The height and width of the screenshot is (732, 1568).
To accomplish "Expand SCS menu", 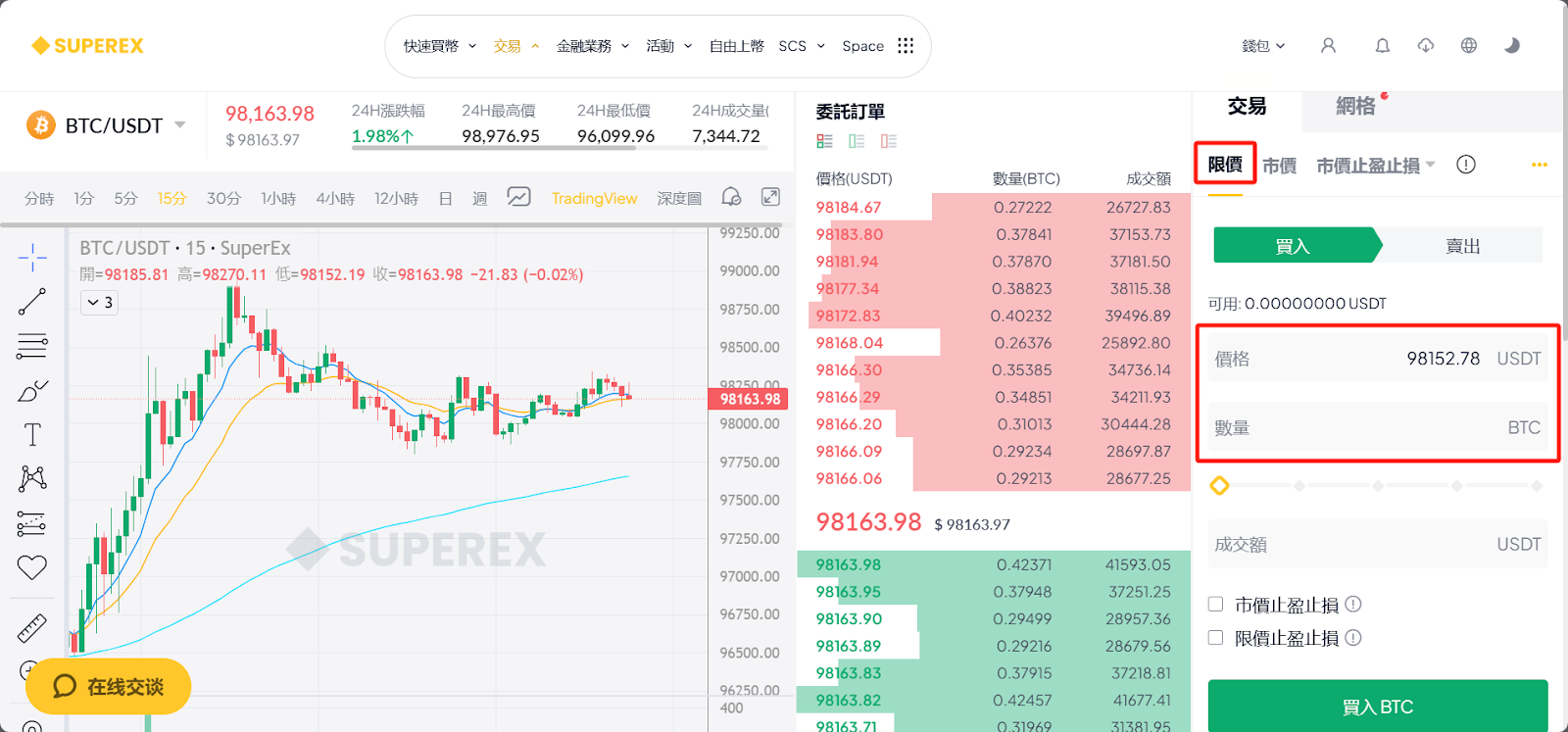I will point(802,46).
